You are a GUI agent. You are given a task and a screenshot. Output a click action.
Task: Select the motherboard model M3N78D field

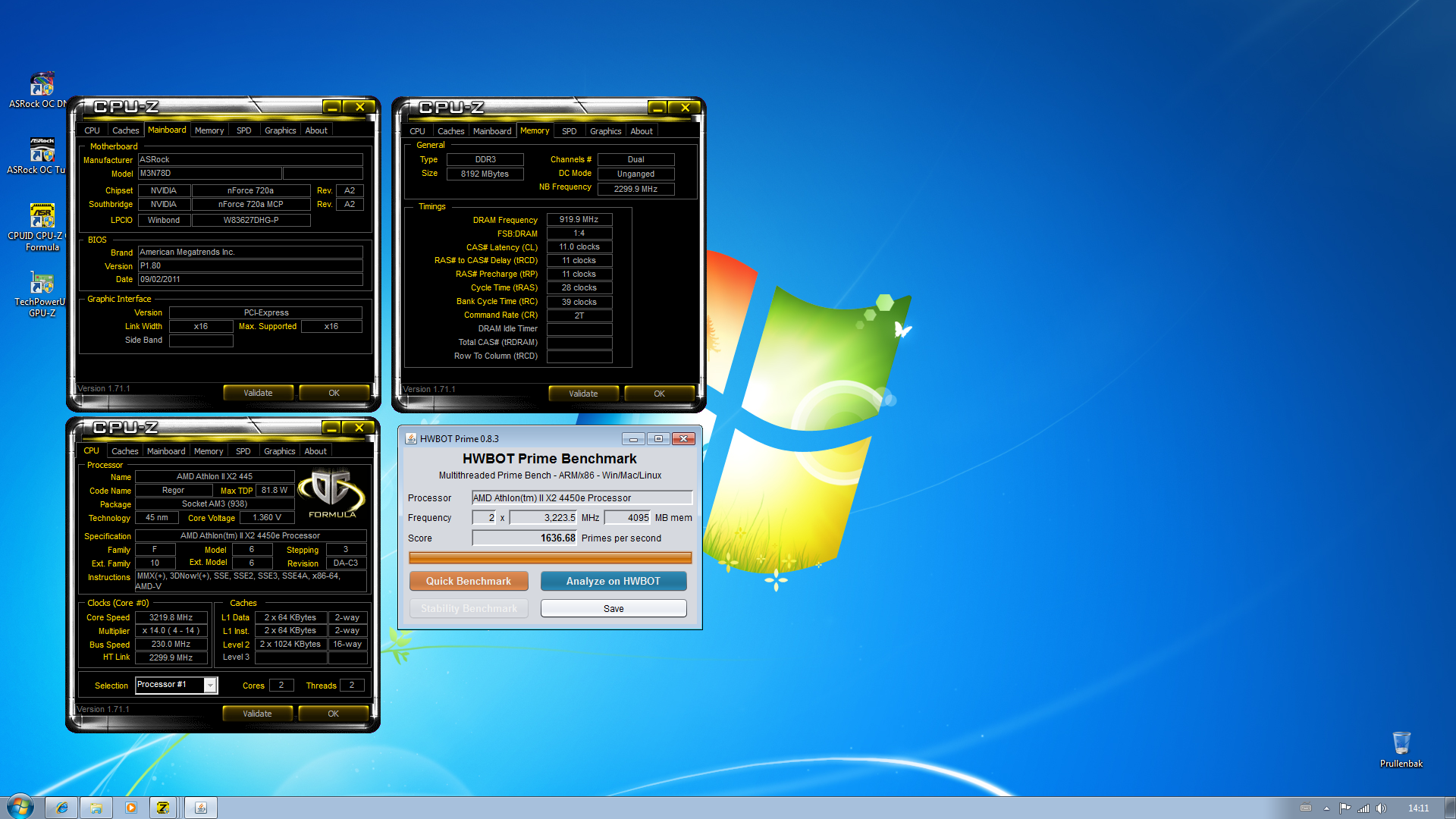click(209, 173)
